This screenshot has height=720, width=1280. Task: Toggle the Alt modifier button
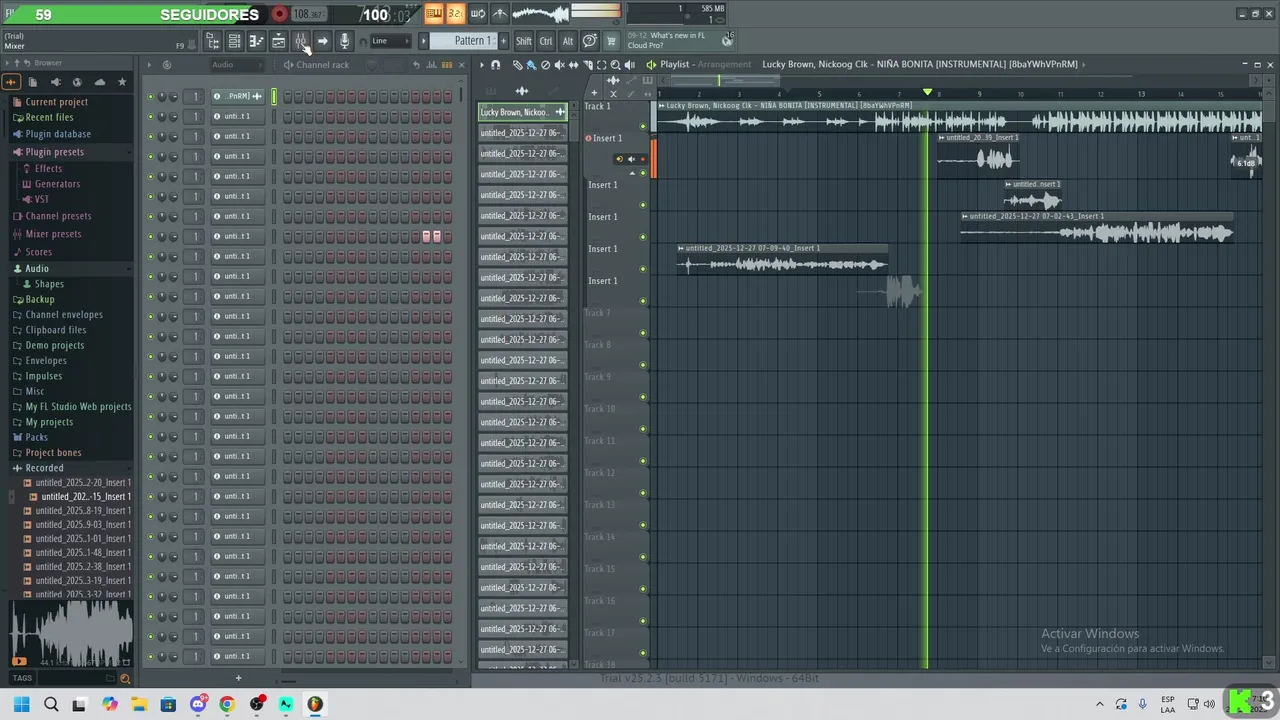pos(568,41)
